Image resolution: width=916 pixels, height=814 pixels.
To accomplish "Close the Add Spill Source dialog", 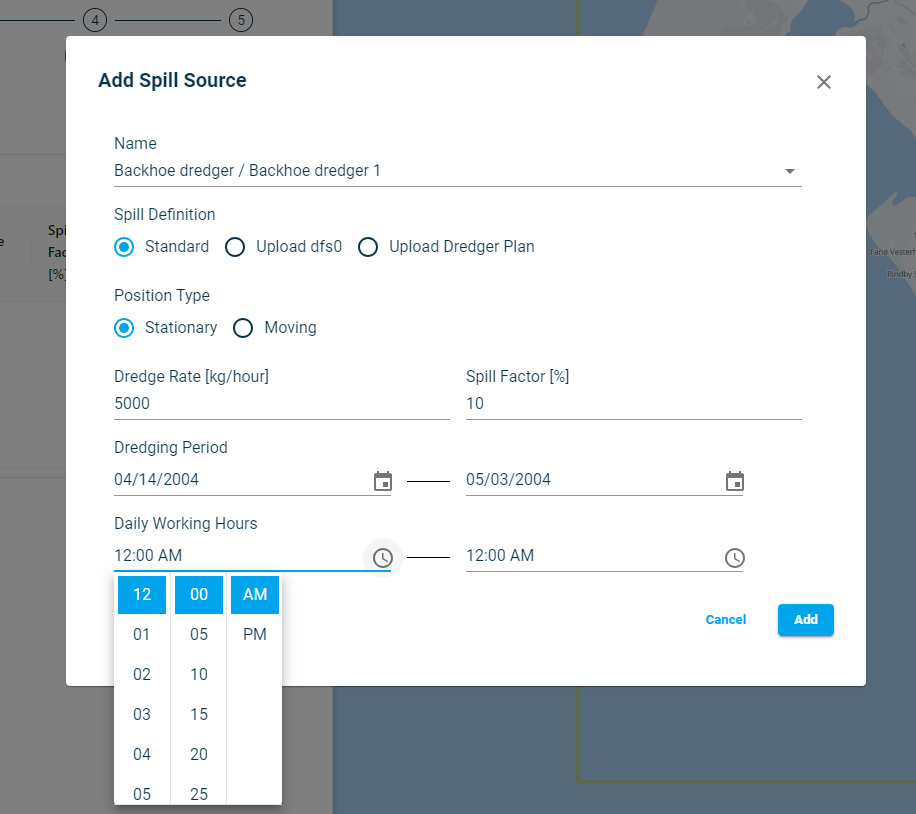I will pos(823,82).
